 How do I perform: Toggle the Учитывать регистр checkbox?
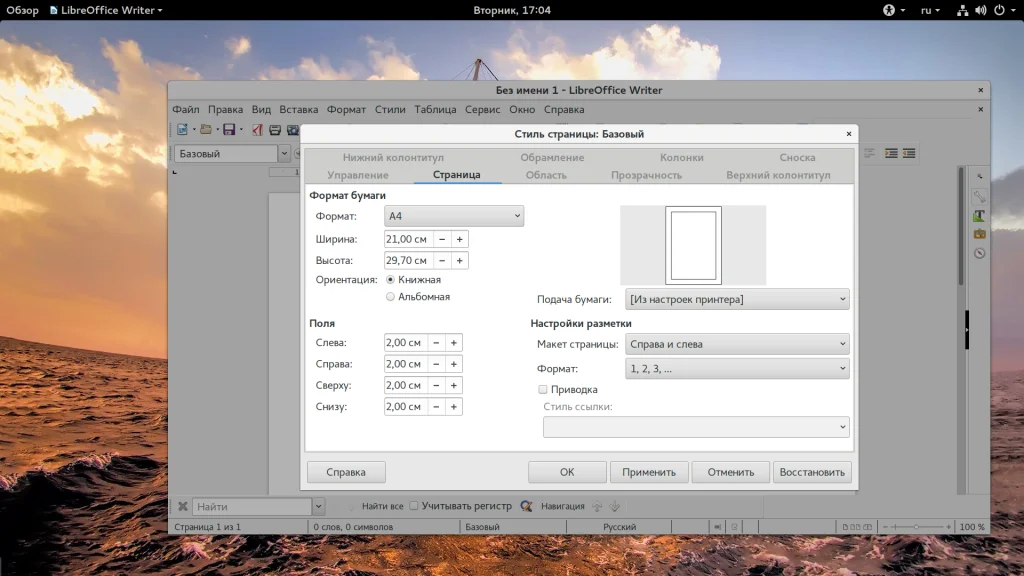click(x=414, y=506)
